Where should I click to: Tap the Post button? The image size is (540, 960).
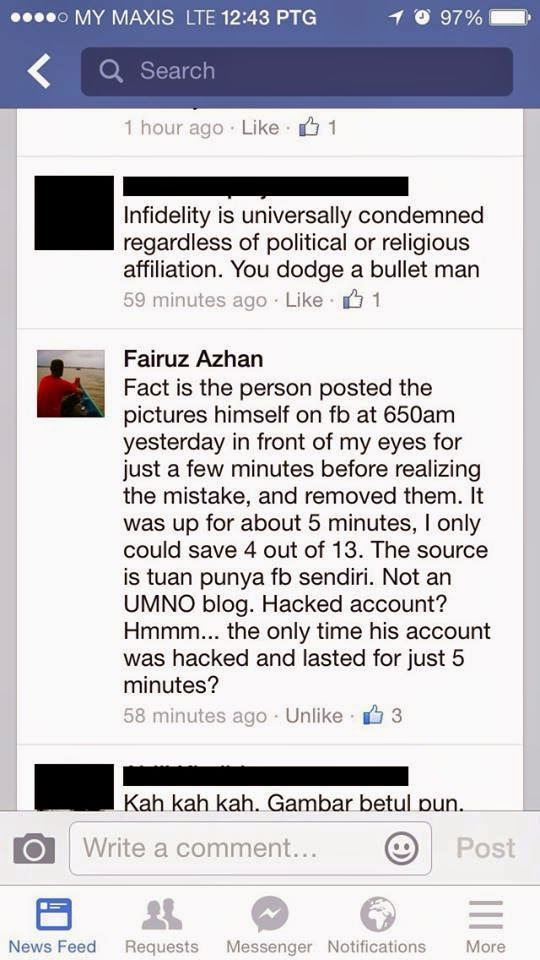[486, 849]
